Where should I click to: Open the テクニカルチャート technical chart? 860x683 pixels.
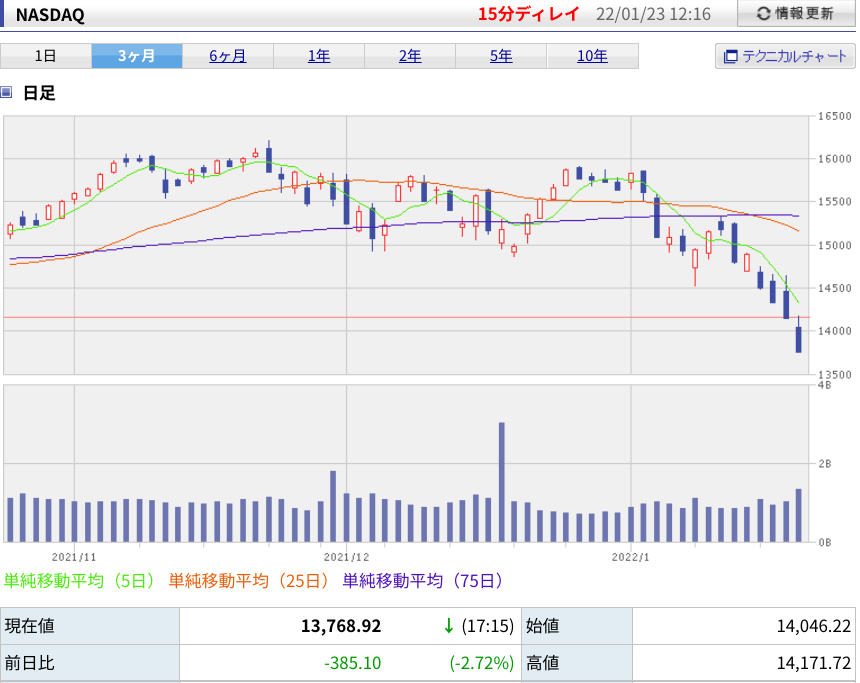coord(785,56)
